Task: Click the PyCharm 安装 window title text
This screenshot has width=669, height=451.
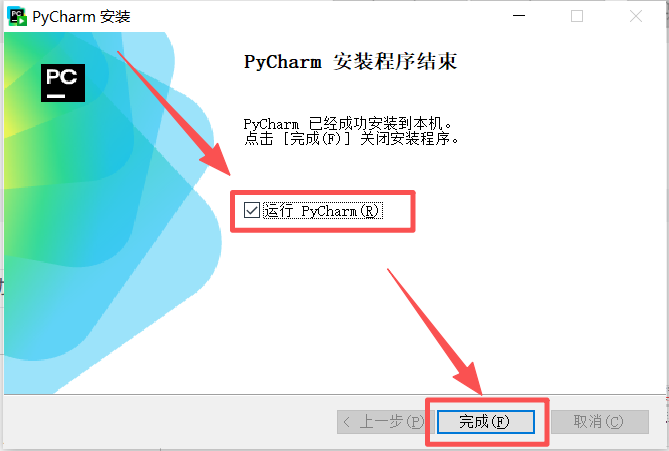Action: pyautogui.click(x=81, y=17)
